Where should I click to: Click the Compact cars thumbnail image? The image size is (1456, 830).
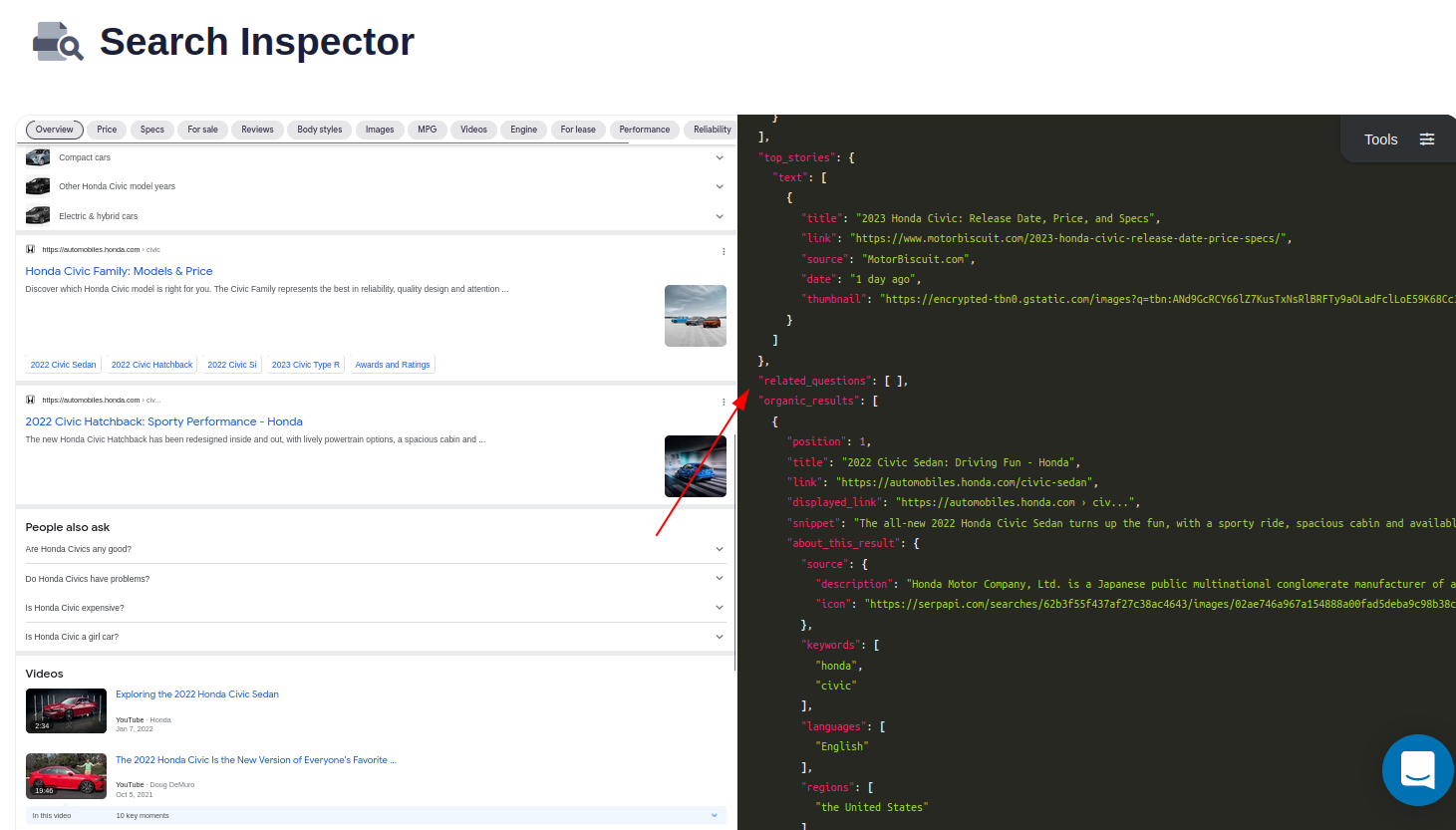click(37, 156)
